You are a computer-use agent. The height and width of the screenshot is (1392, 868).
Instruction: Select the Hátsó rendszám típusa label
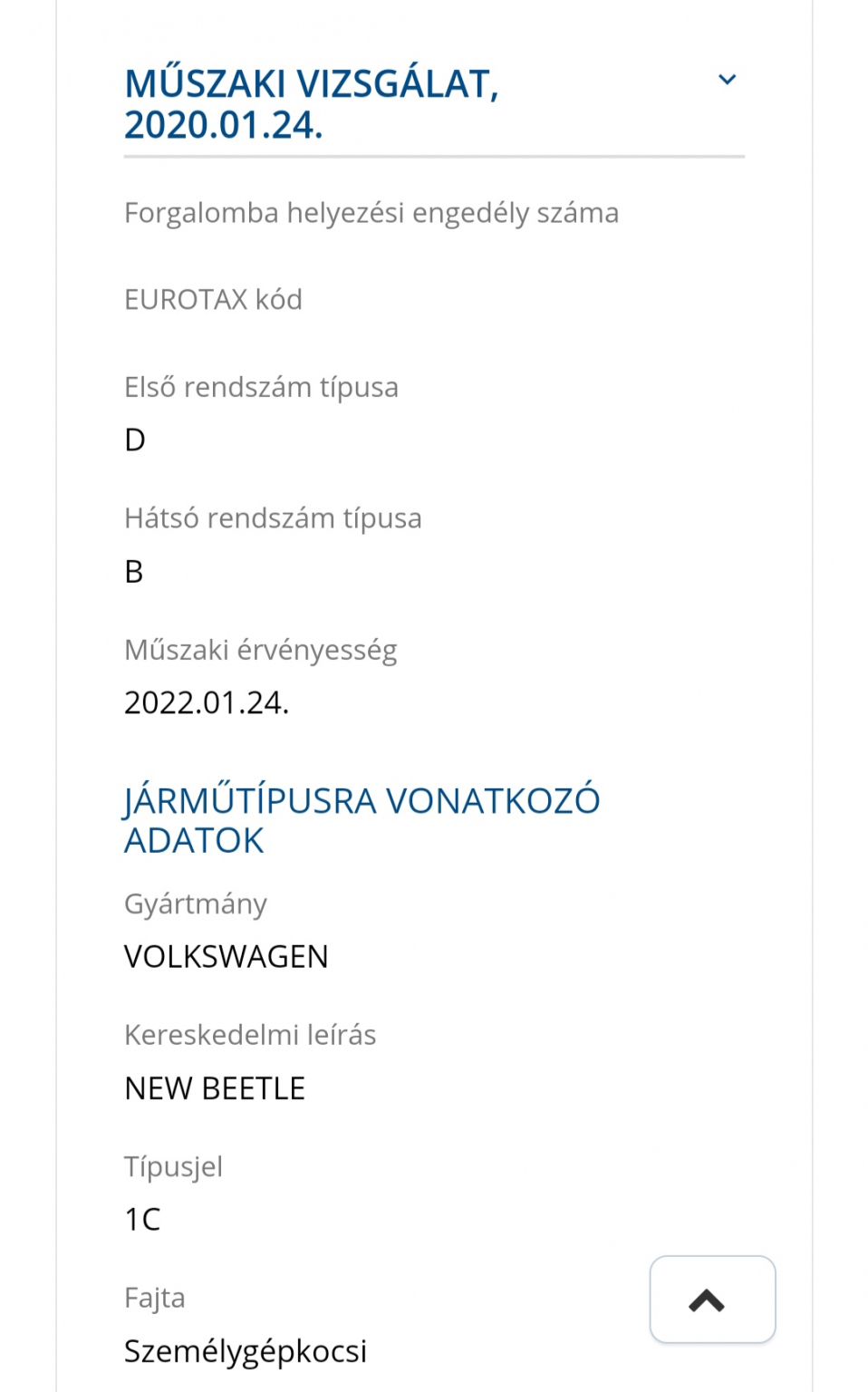pyautogui.click(x=273, y=518)
